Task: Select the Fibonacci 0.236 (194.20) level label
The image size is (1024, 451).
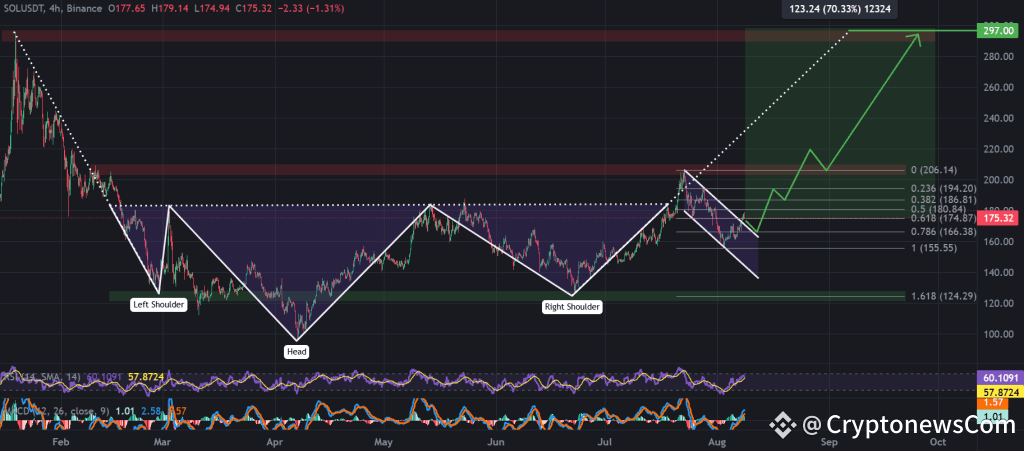Action: (943, 188)
